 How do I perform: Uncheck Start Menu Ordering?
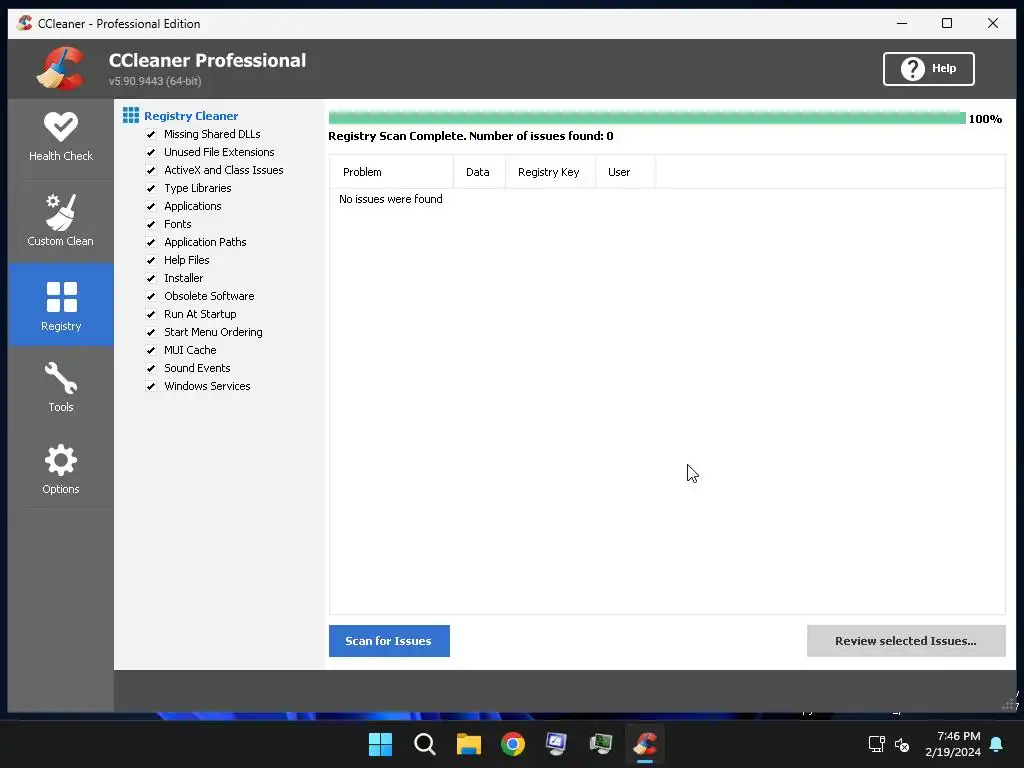pos(151,332)
